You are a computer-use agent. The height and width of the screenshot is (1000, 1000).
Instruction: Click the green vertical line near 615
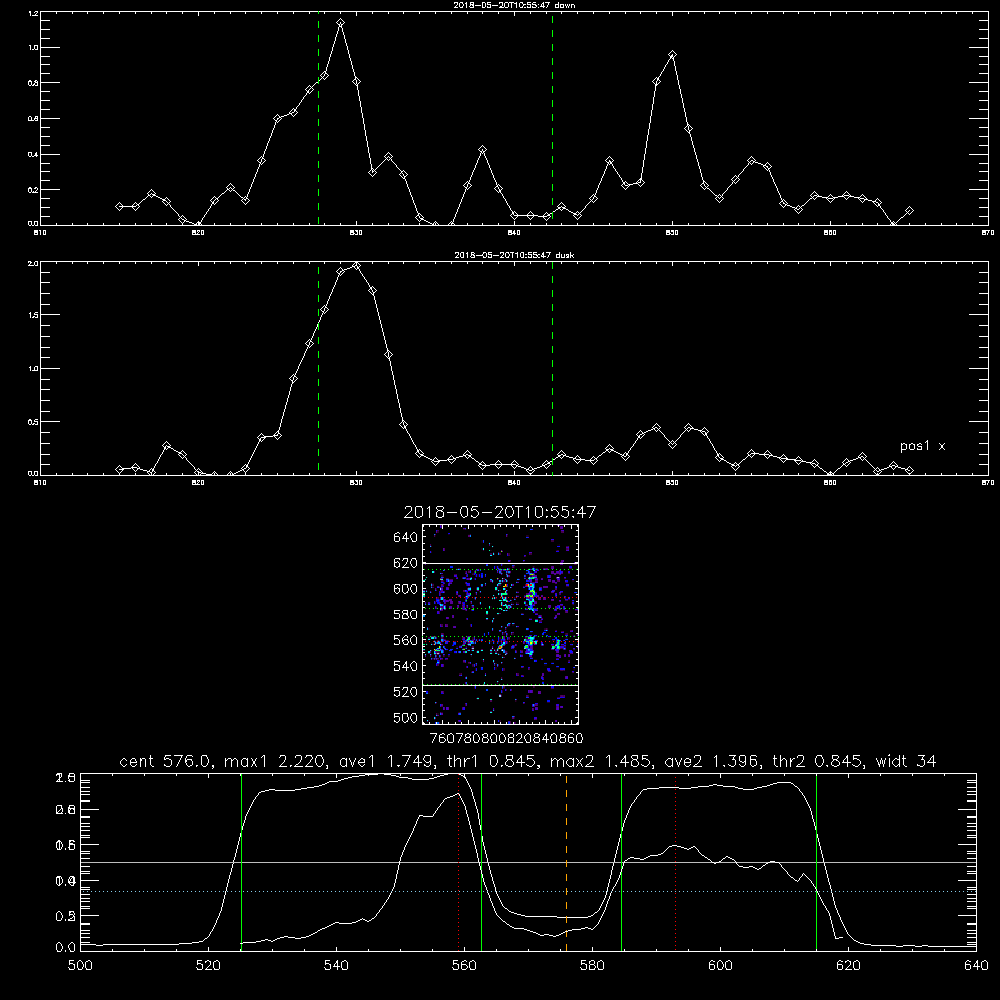point(816,861)
